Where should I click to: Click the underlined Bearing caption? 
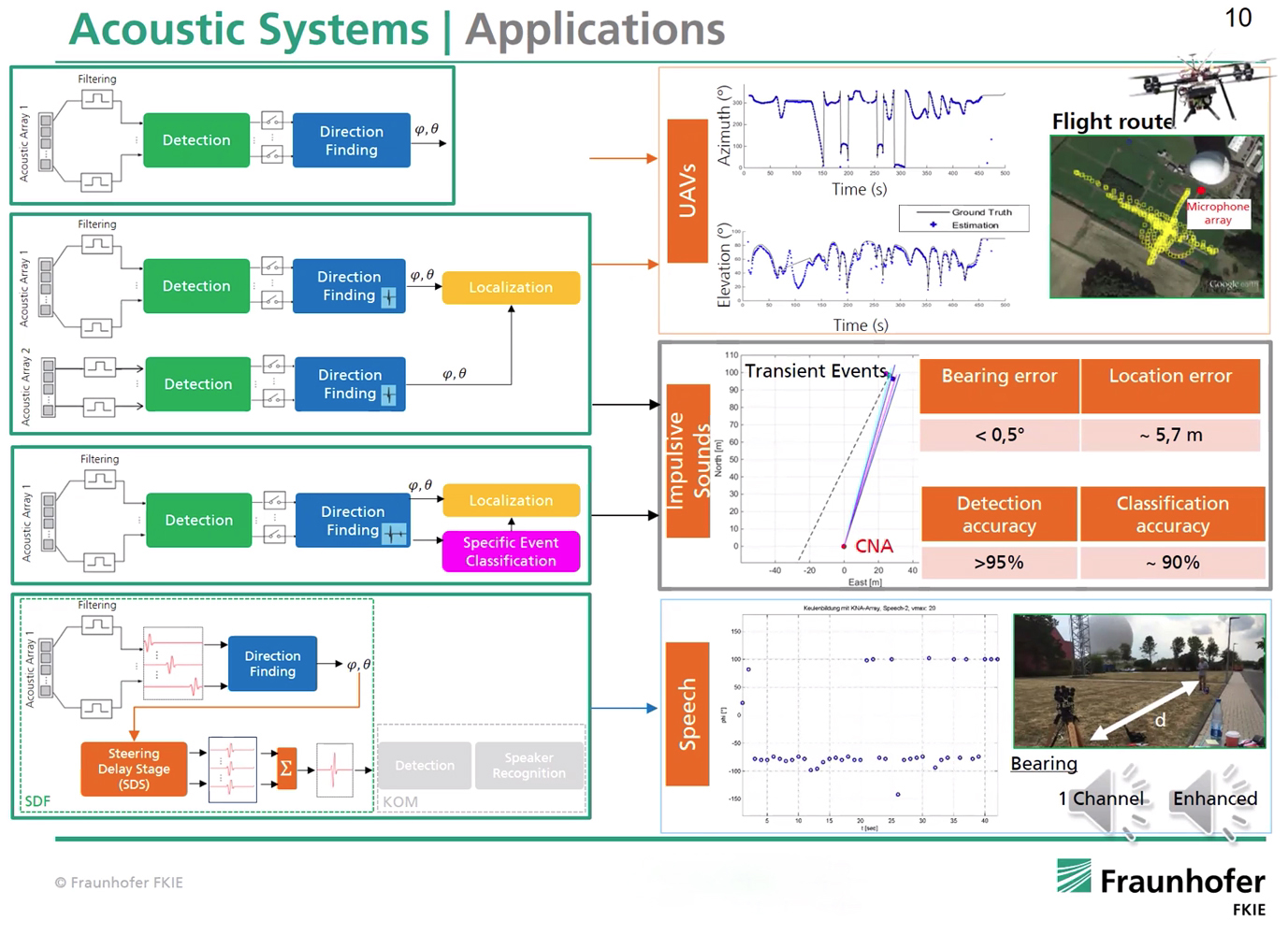[1044, 764]
